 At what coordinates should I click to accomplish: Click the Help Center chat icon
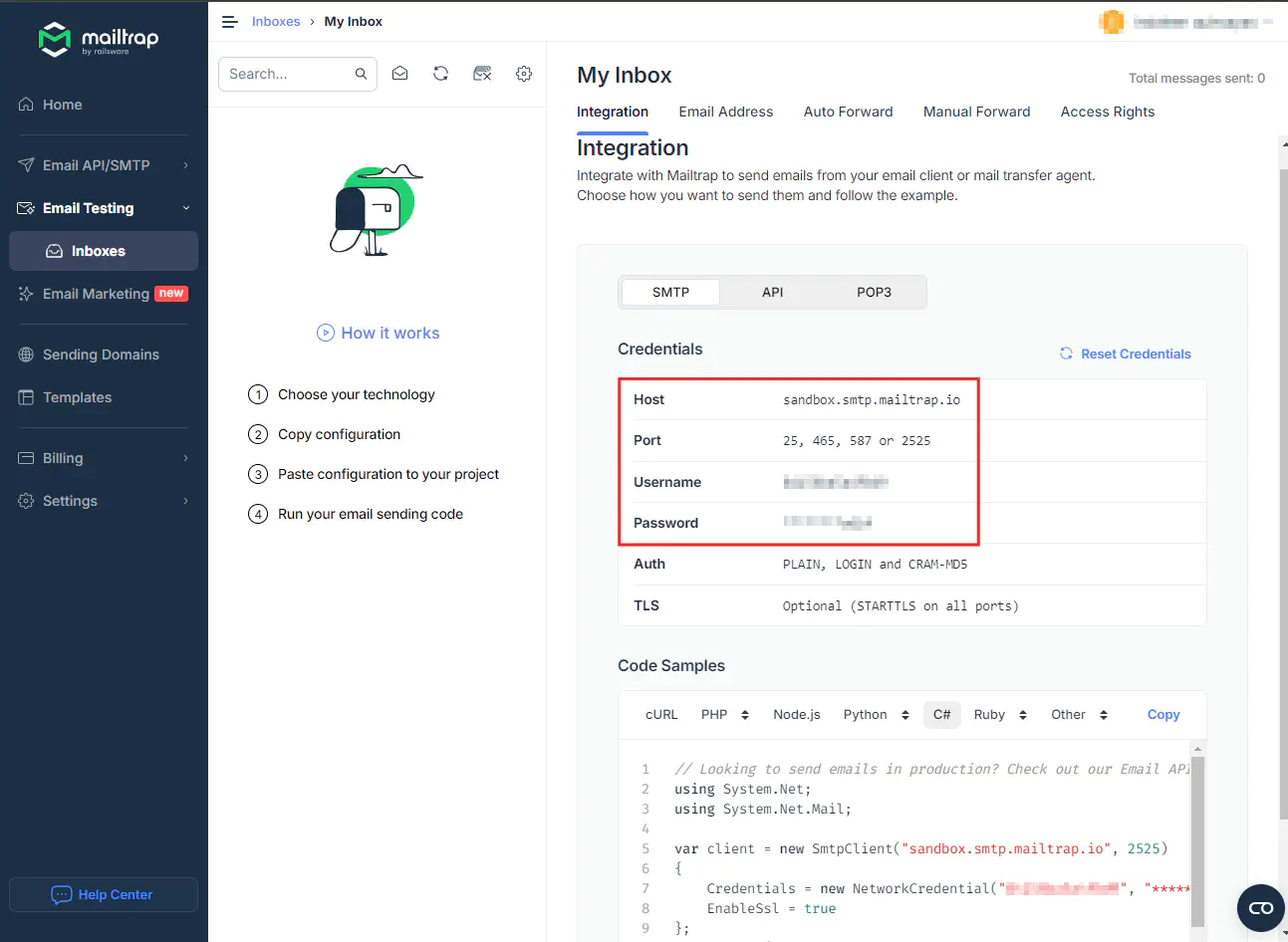pyautogui.click(x=62, y=894)
